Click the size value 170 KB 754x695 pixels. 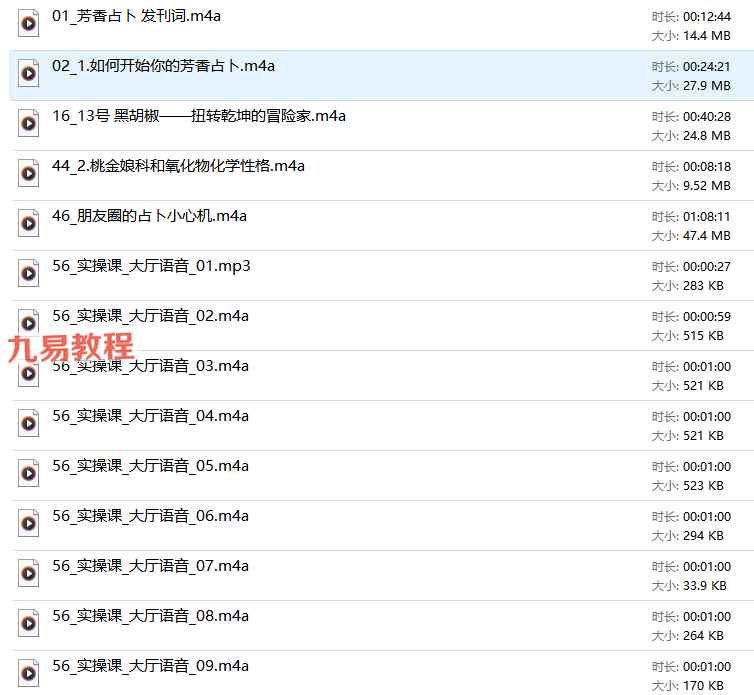coord(704,686)
